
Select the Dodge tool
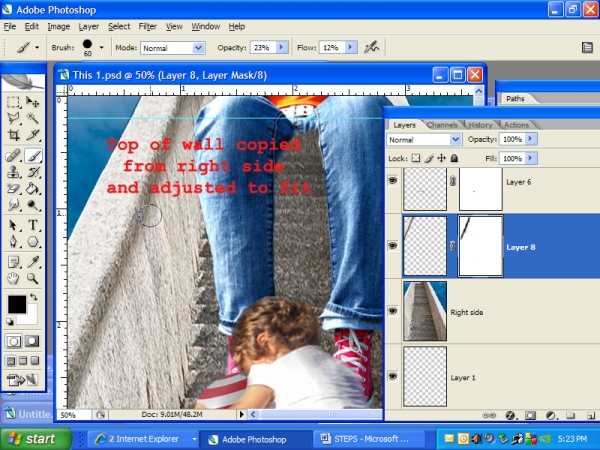tap(33, 205)
